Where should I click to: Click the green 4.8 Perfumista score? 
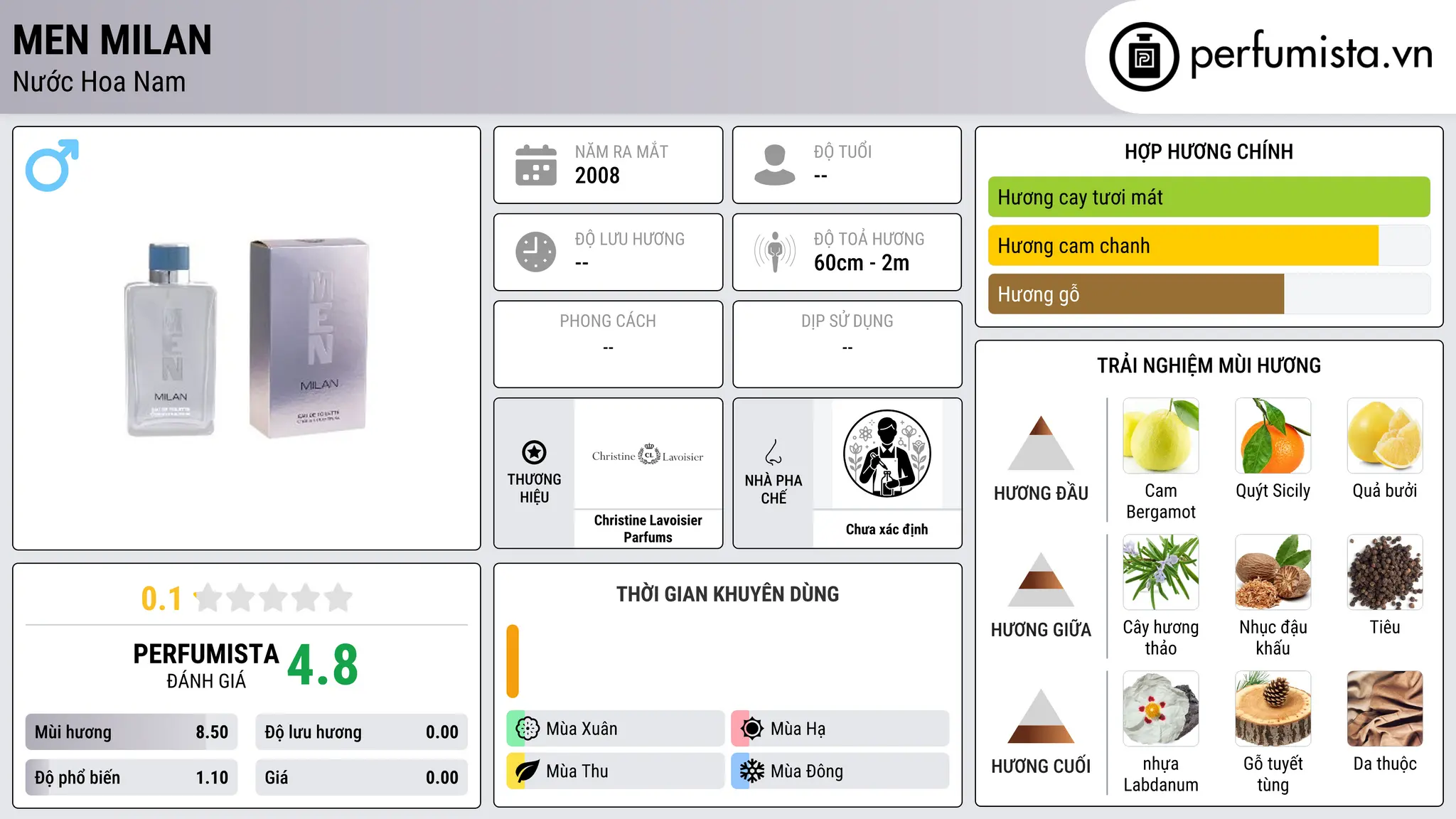[323, 665]
